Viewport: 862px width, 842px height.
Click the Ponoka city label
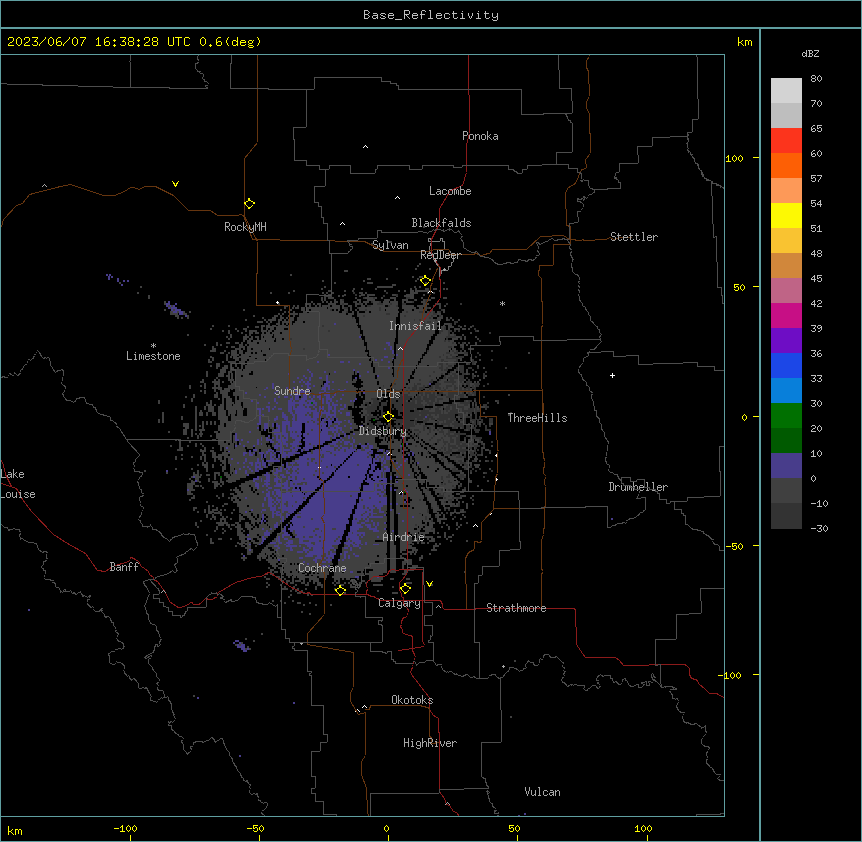pos(480,136)
